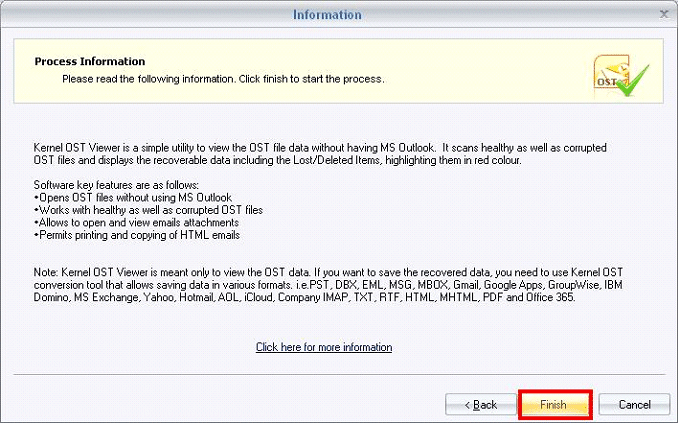This screenshot has width=680, height=423.
Task: Click the 'Information' title bar text
Action: tap(327, 15)
